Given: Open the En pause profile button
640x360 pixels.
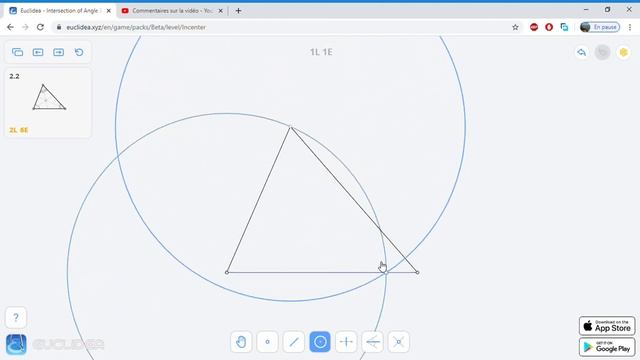Looking at the screenshot, I should point(600,27).
